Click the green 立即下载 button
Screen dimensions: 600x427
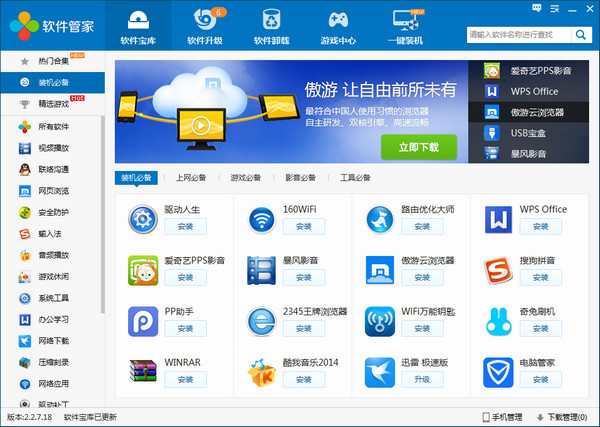pyautogui.click(x=418, y=147)
